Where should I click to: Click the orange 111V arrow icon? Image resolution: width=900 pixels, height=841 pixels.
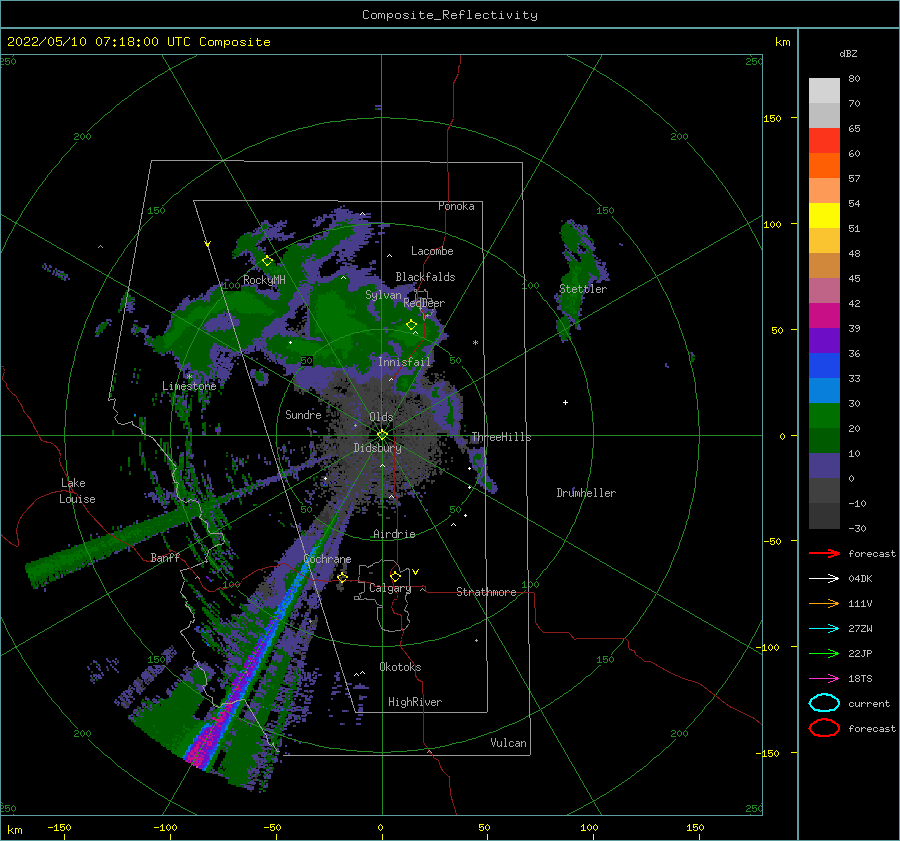824,603
